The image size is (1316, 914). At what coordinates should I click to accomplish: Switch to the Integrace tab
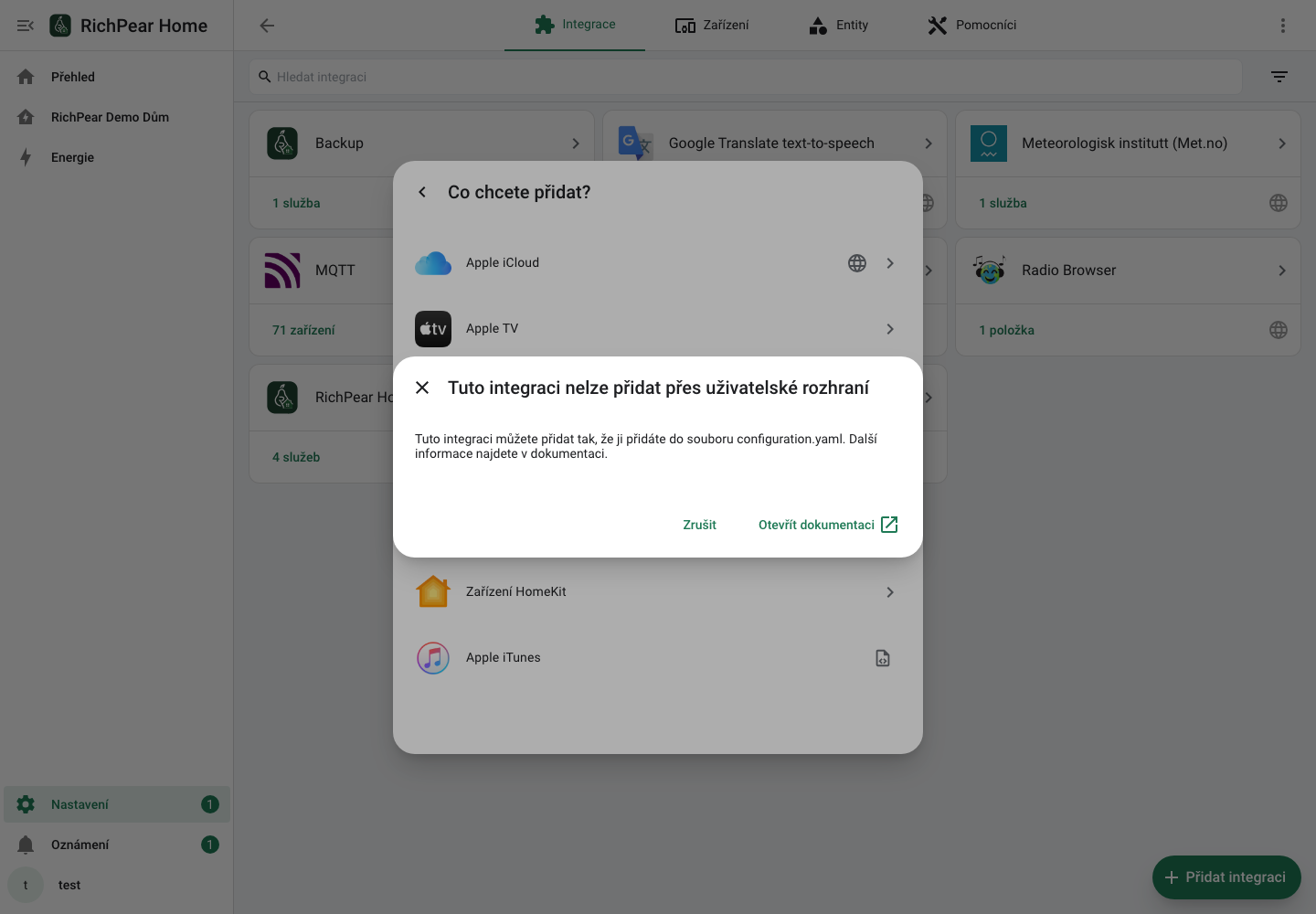point(575,25)
